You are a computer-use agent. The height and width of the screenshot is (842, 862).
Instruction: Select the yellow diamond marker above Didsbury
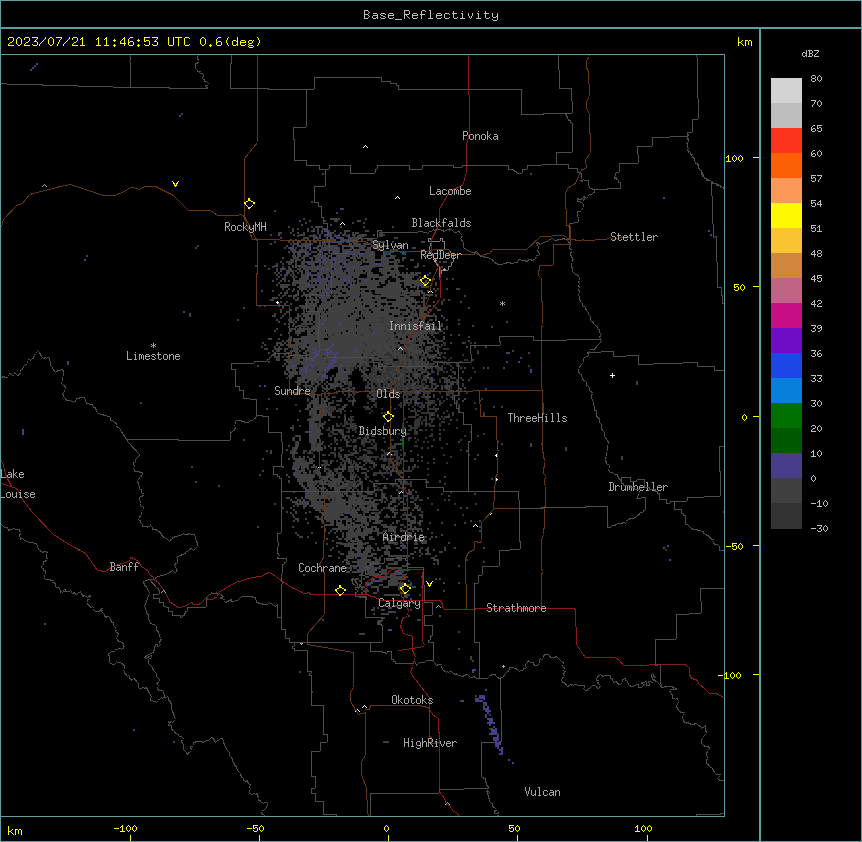(x=388, y=417)
